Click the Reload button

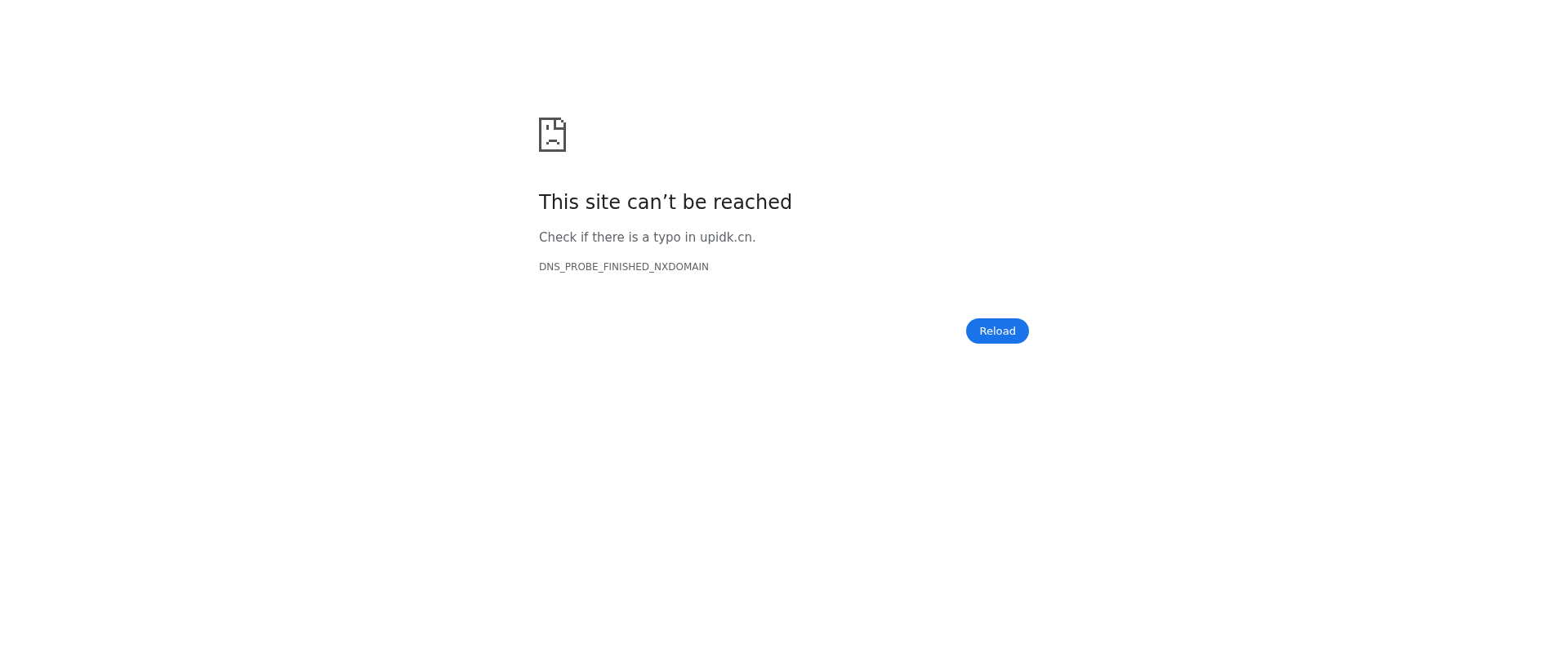997,331
